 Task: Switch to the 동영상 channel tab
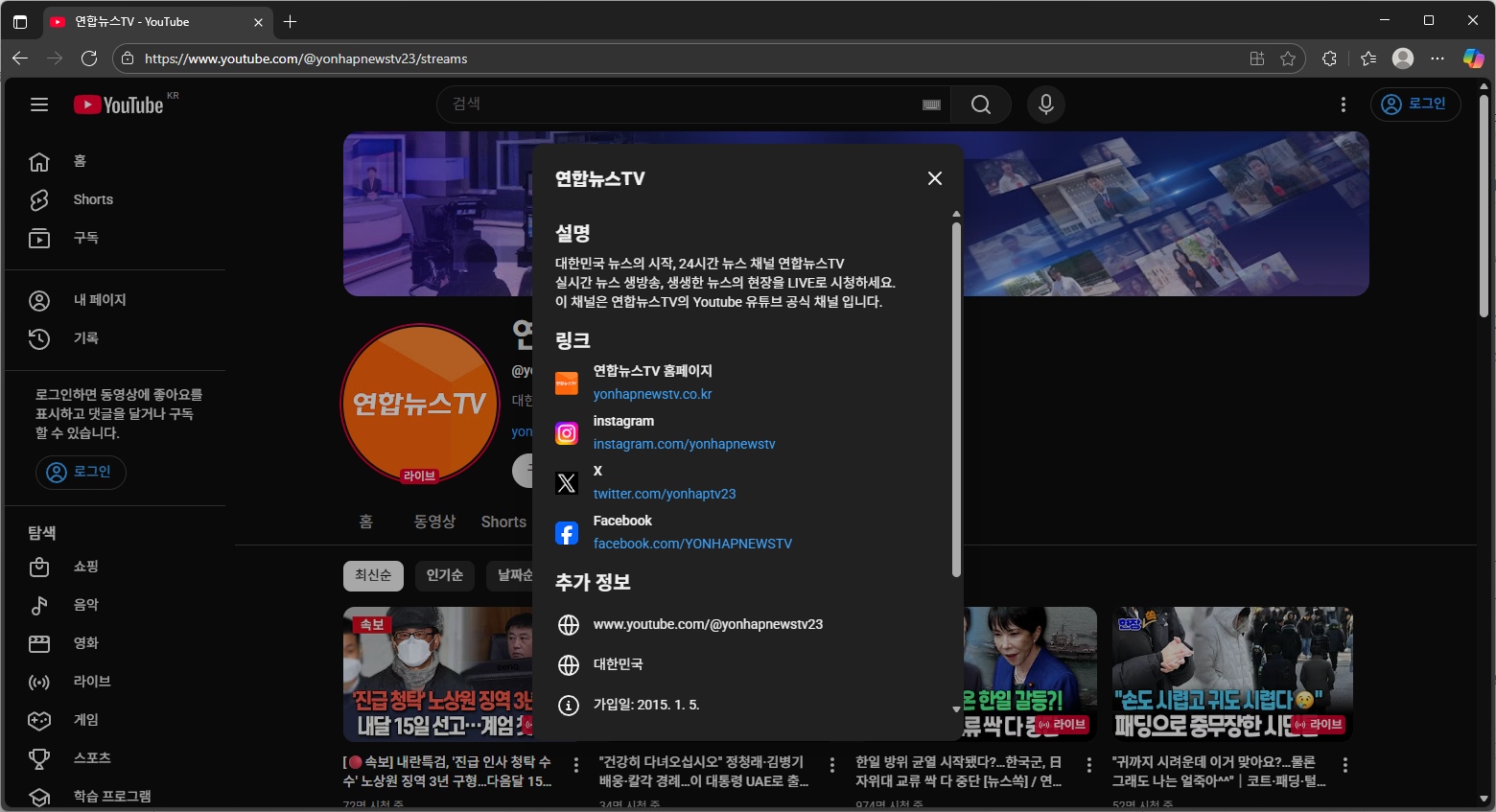pyautogui.click(x=434, y=522)
